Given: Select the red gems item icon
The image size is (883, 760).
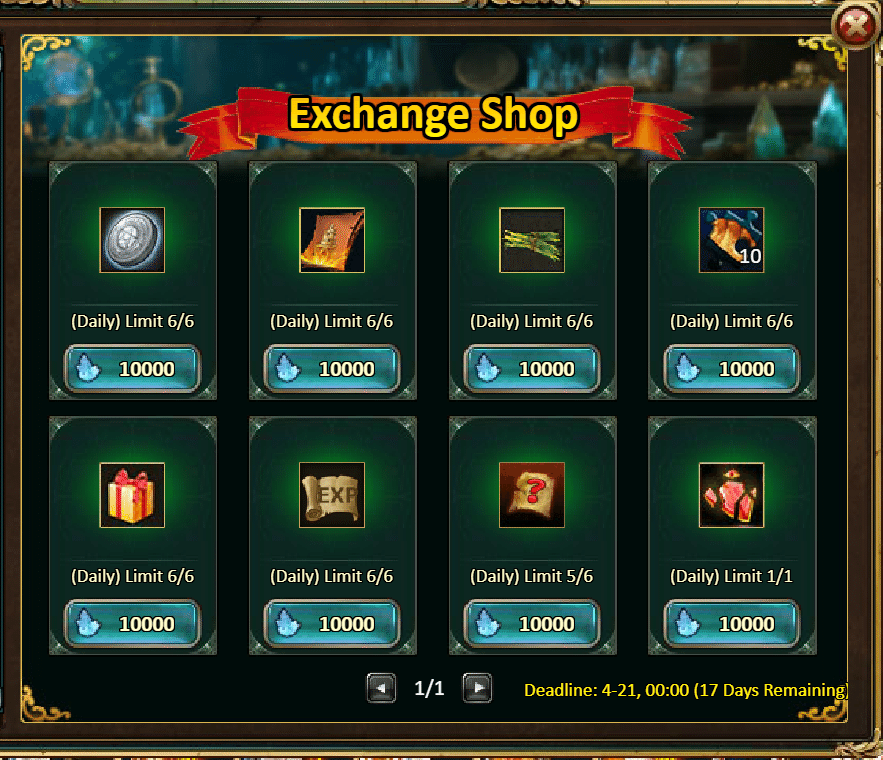Looking at the screenshot, I should point(732,495).
